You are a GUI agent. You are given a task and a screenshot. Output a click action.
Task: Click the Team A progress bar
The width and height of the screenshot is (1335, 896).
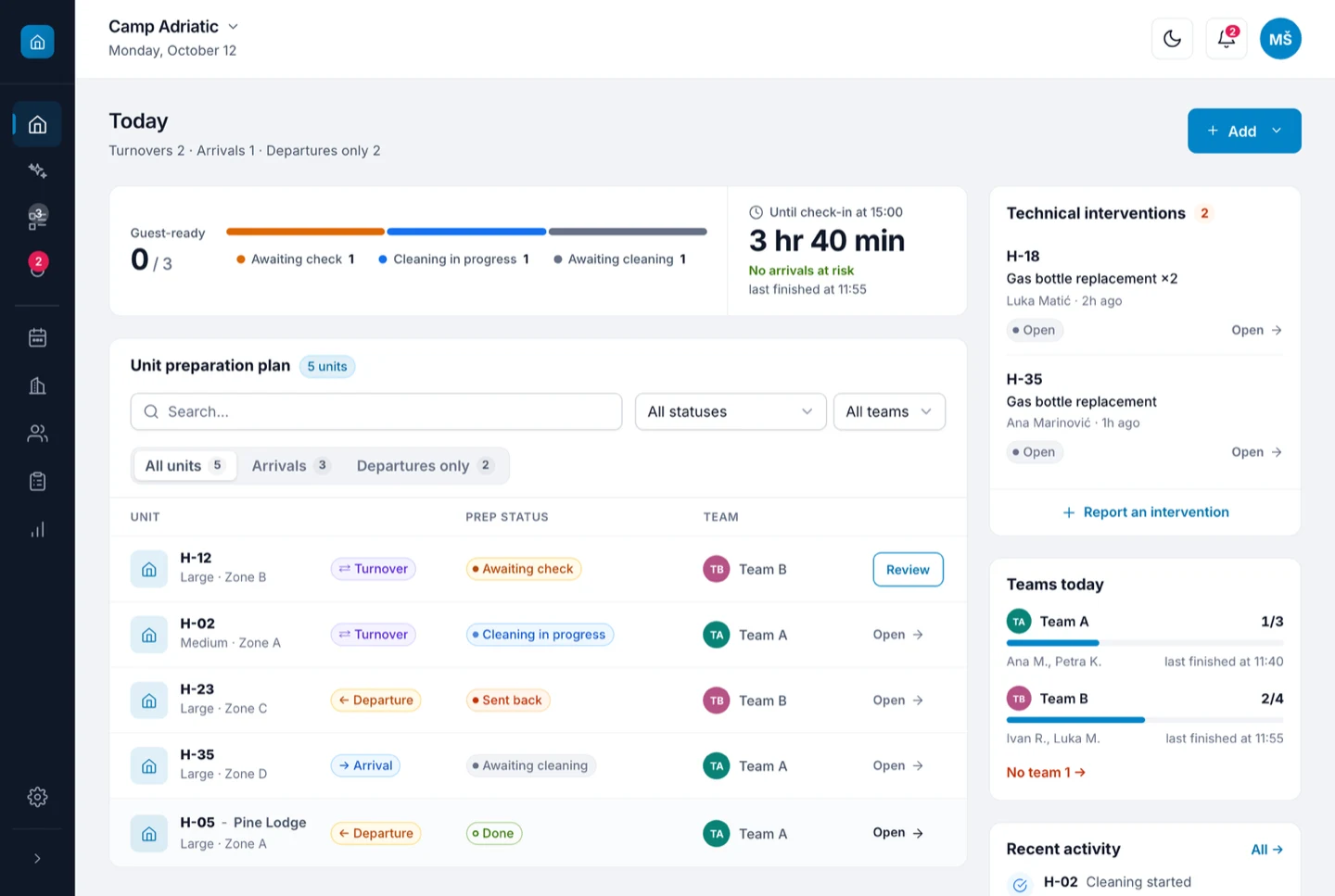pos(1145,642)
